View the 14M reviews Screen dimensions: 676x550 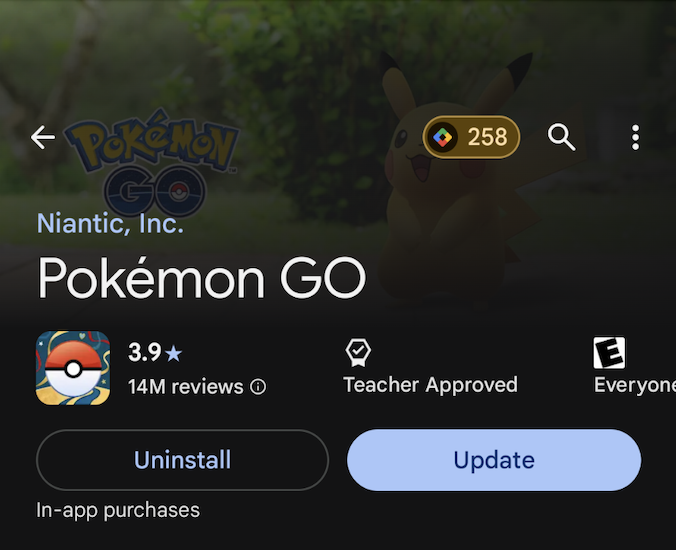(186, 386)
